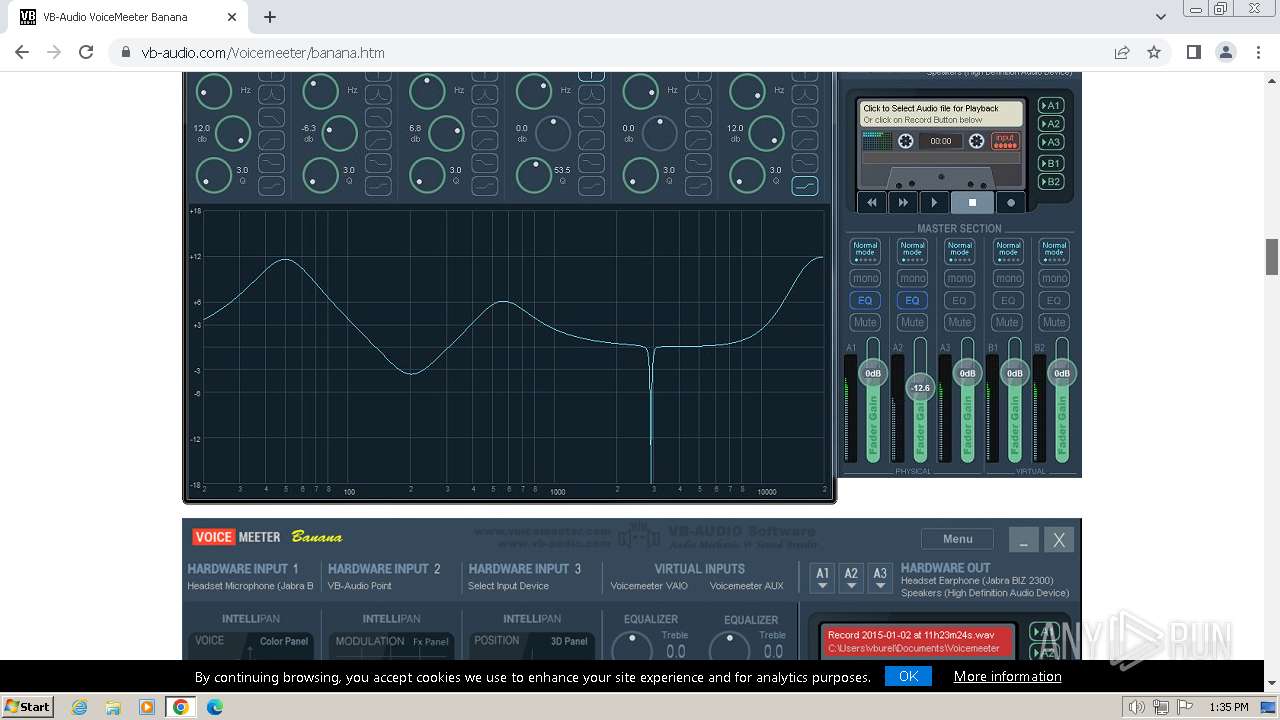The image size is (1280, 720).
Task: Enable mono on A1 bus
Action: (x=865, y=278)
